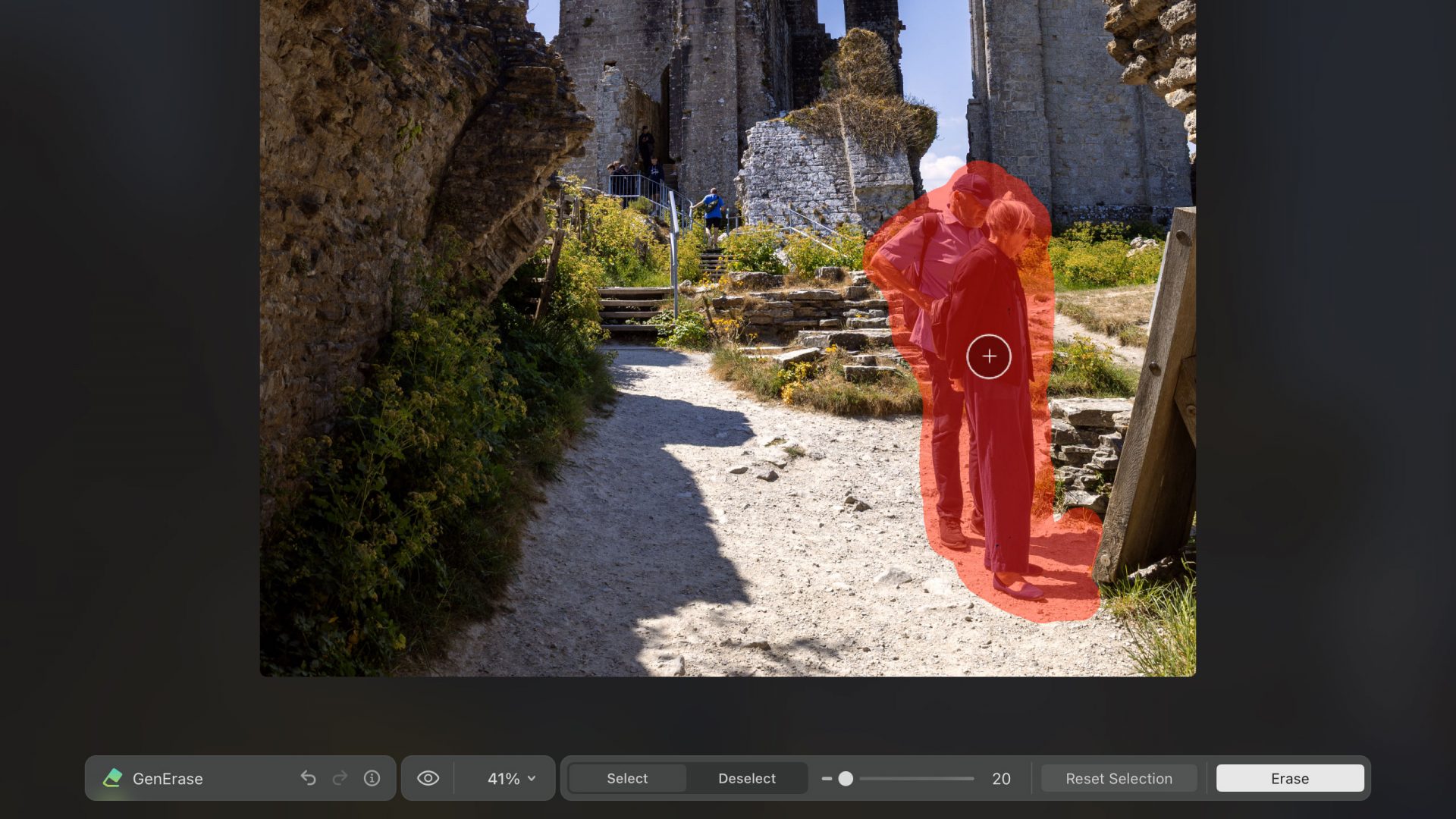
Task: Switch to Deselect mode
Action: coord(747,778)
